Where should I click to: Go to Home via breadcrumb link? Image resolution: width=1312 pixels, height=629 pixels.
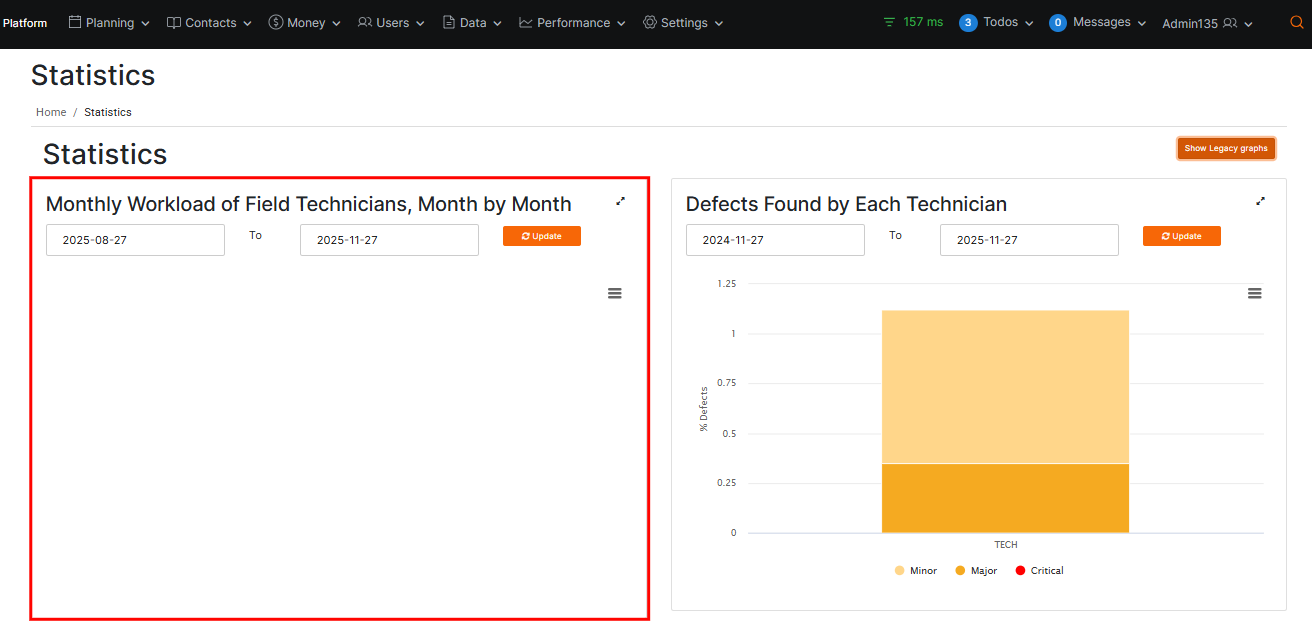(51, 112)
